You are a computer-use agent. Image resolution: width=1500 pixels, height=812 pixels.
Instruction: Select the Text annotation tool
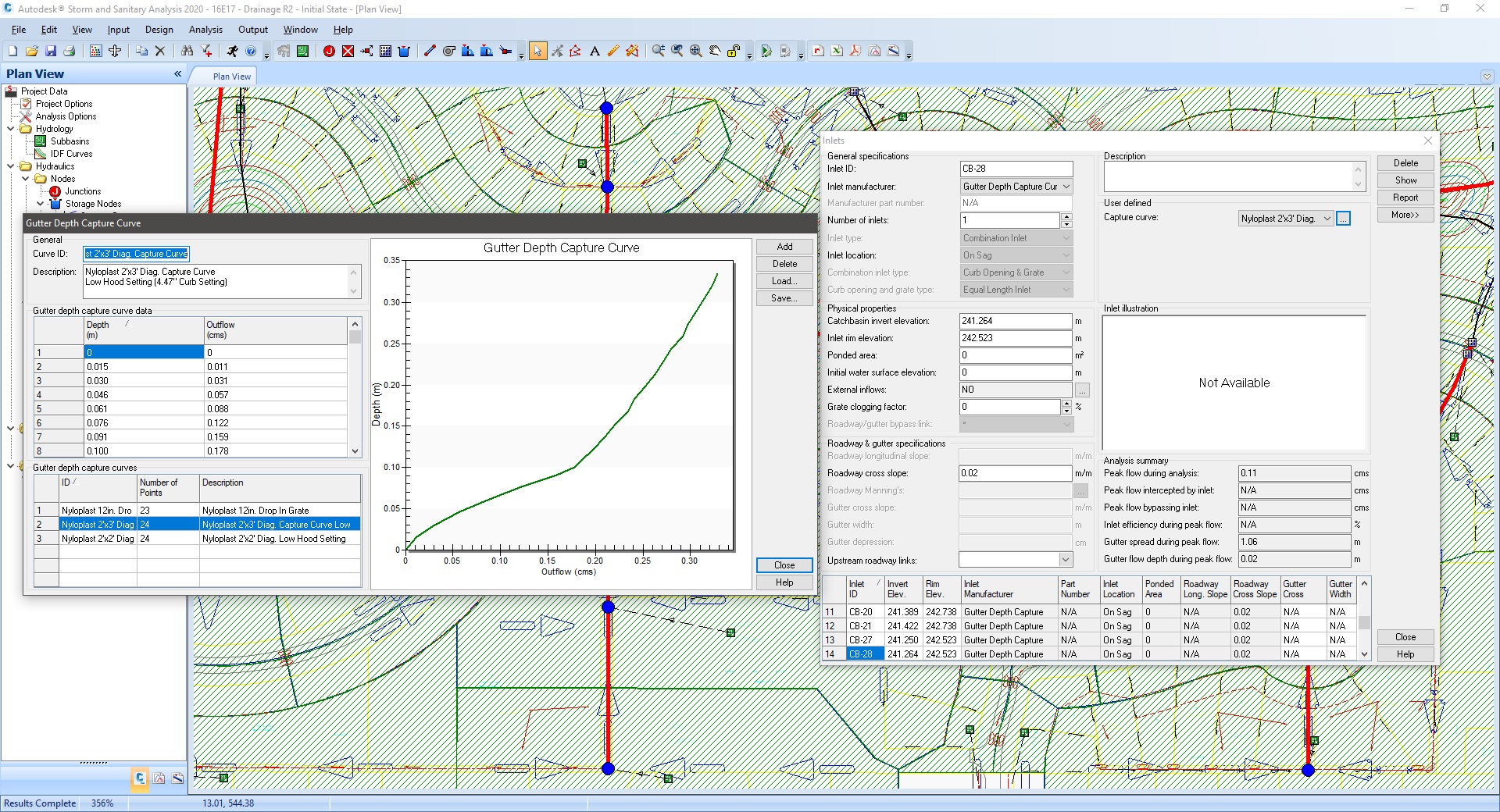point(594,51)
